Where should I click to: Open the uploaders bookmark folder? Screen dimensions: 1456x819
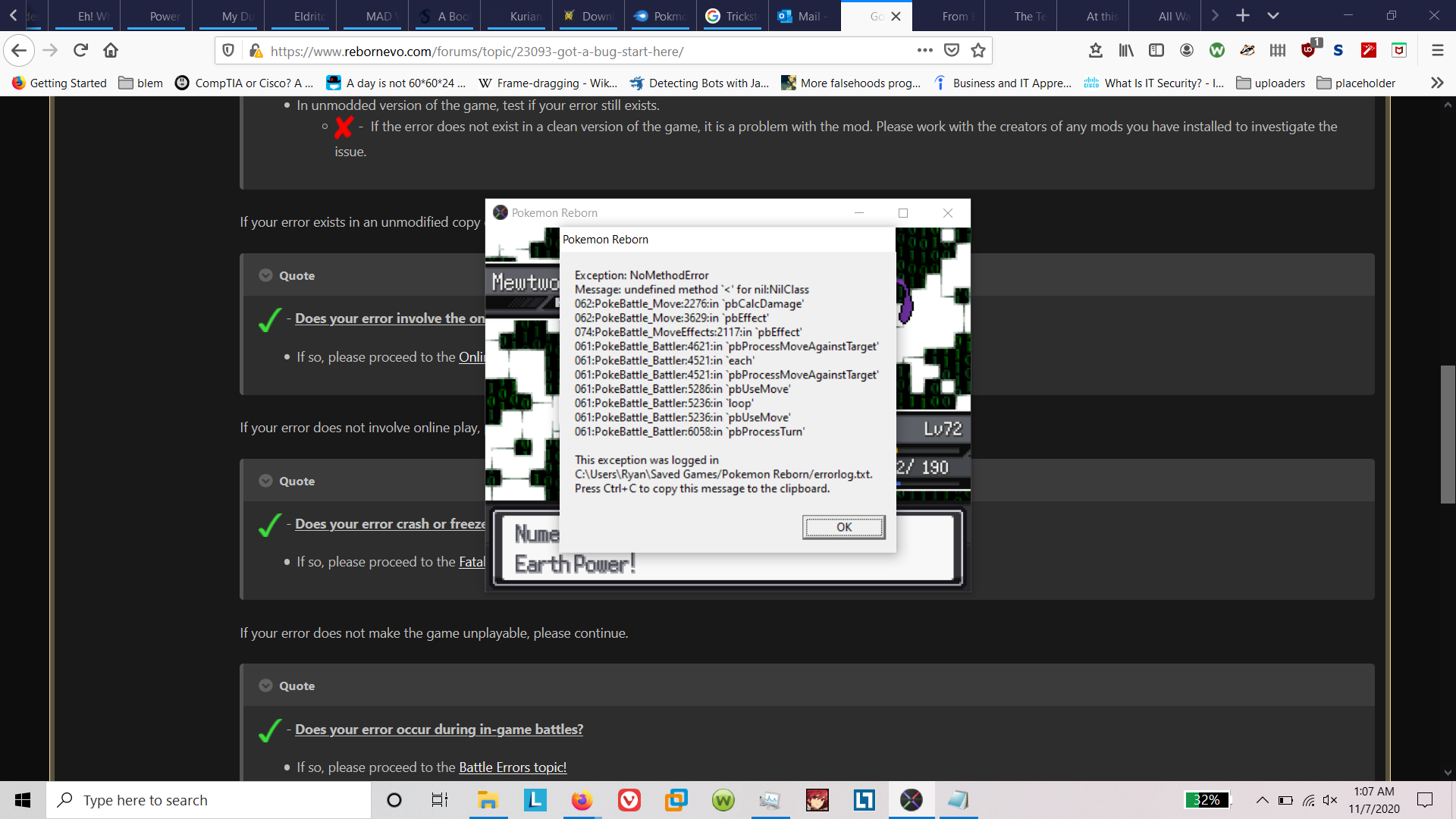click(x=1271, y=83)
